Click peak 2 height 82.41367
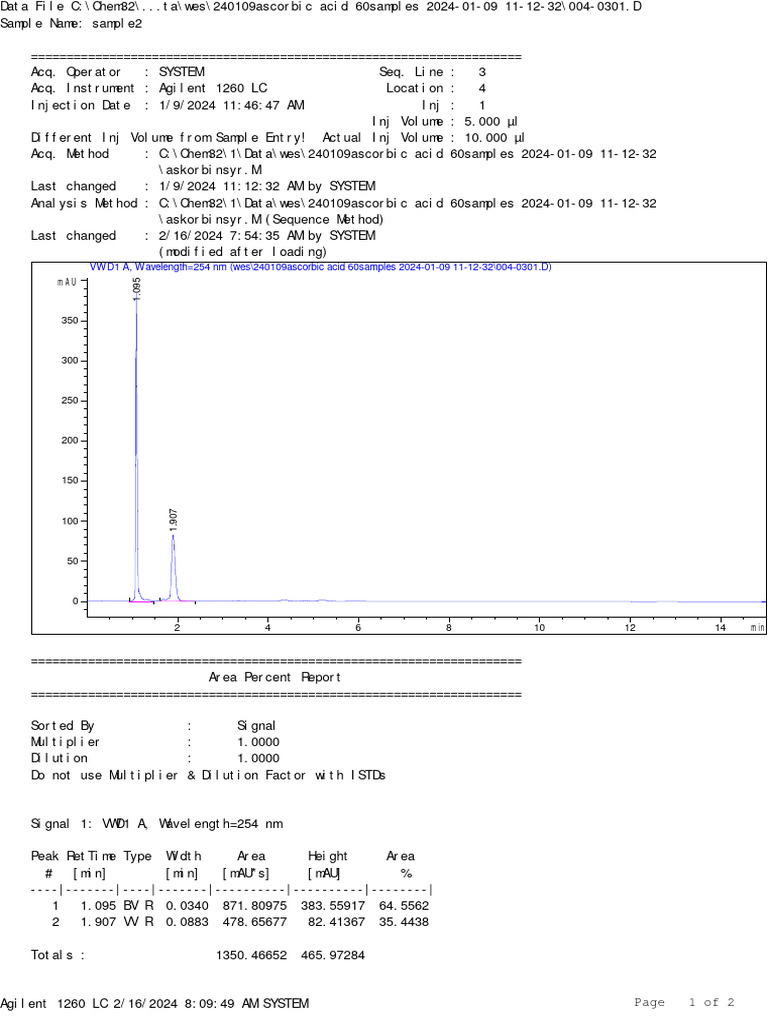Screen dimensions: 768x1024 [x=336, y=922]
